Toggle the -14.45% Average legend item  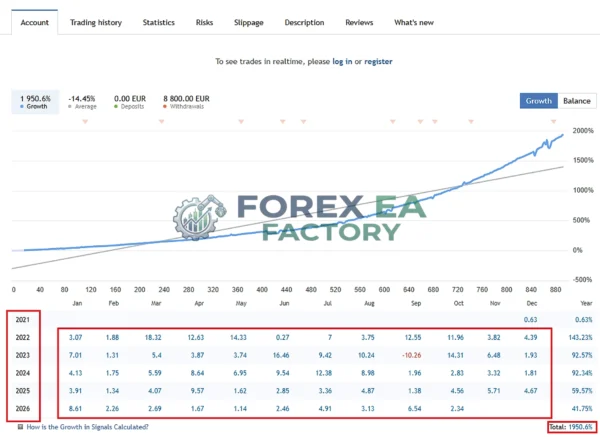82,102
